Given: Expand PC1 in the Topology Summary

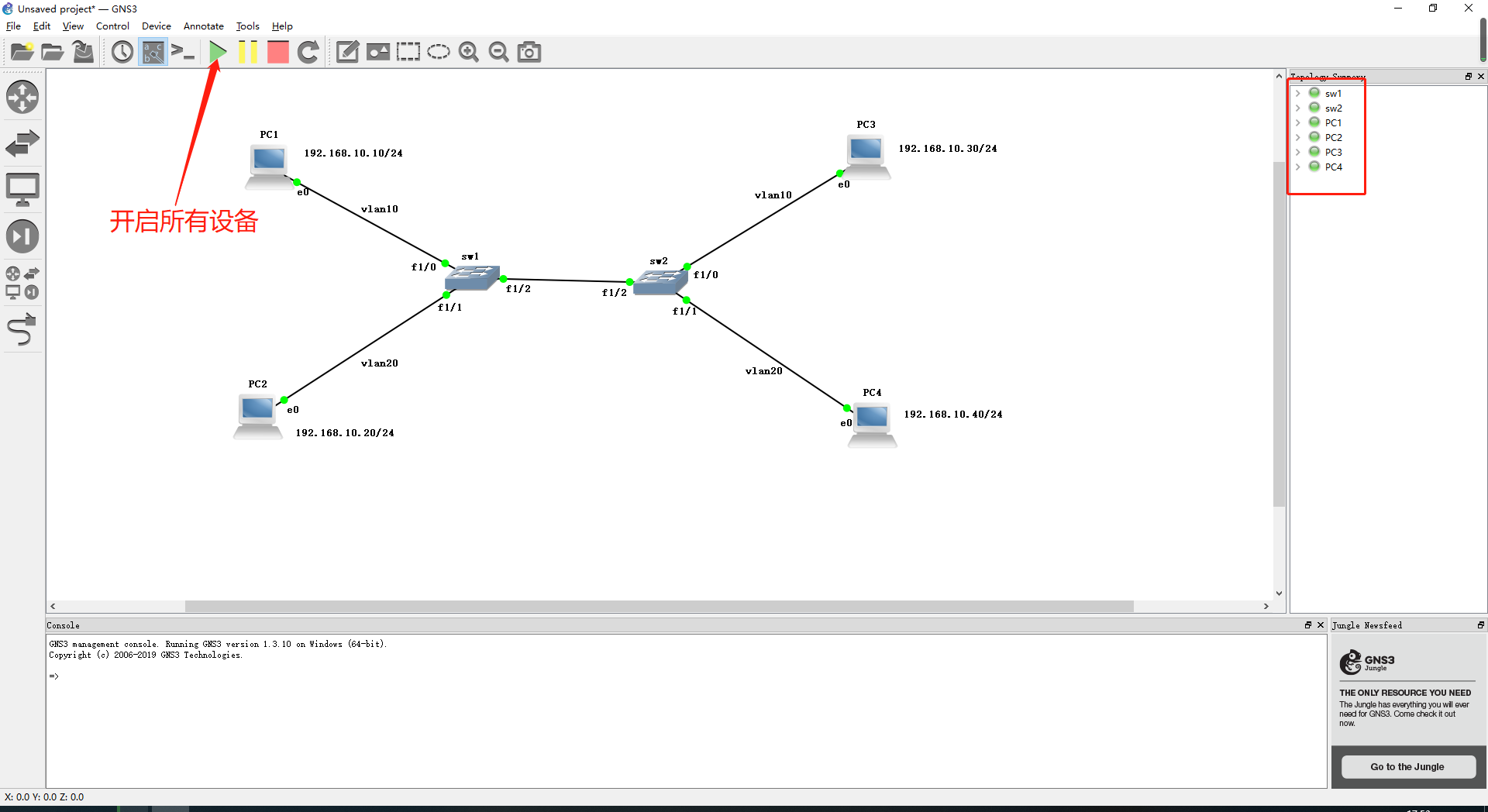Looking at the screenshot, I should [x=1299, y=122].
